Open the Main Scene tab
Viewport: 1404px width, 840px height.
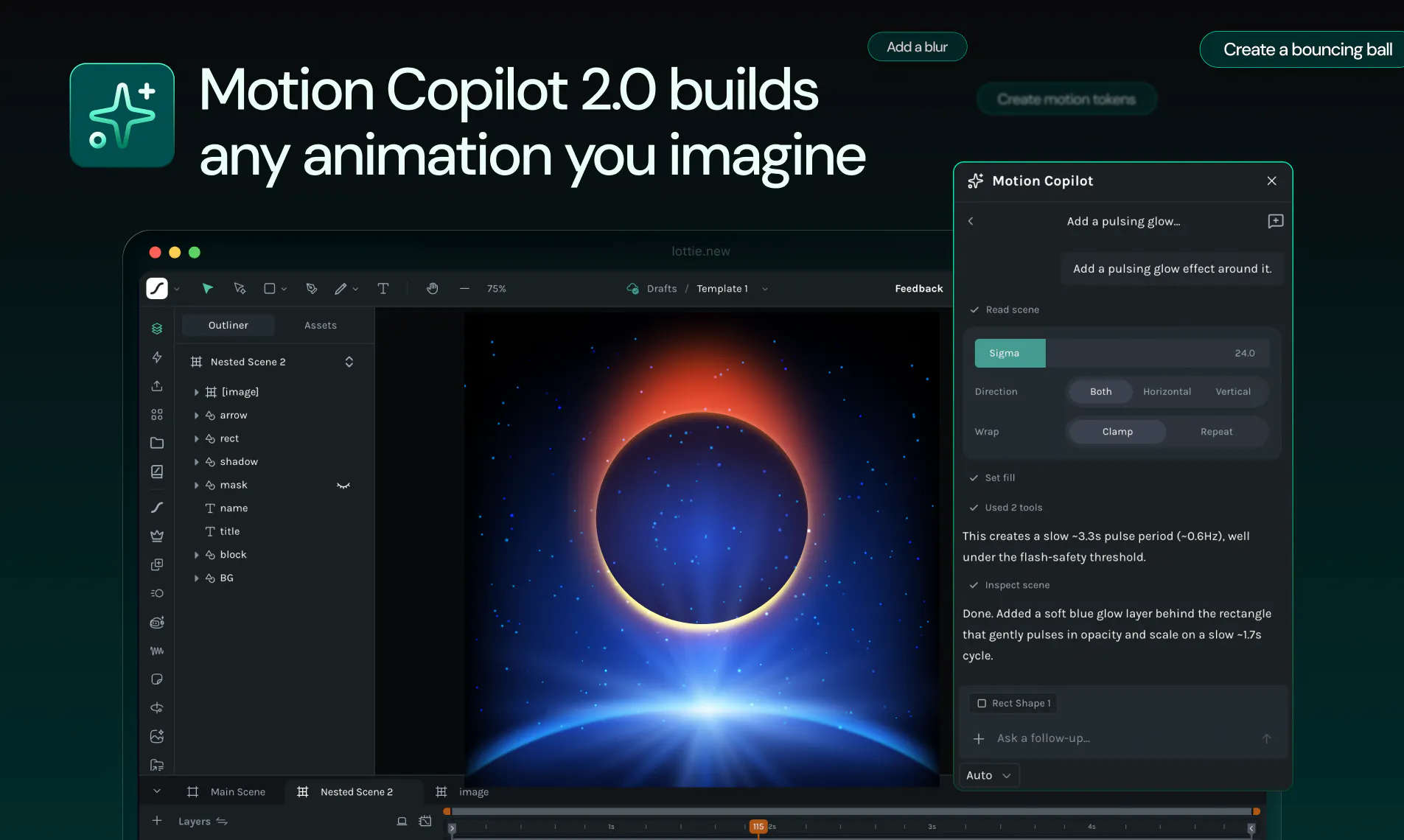227,792
